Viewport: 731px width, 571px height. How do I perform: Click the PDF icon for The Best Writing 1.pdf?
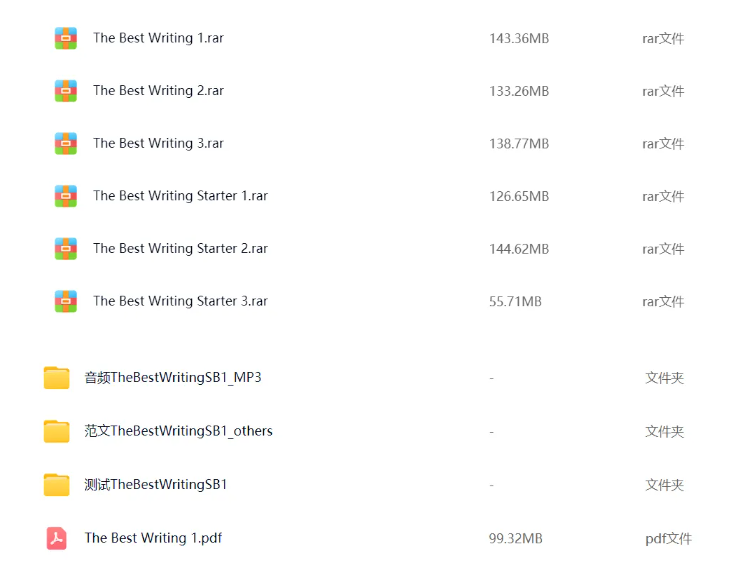coord(57,538)
